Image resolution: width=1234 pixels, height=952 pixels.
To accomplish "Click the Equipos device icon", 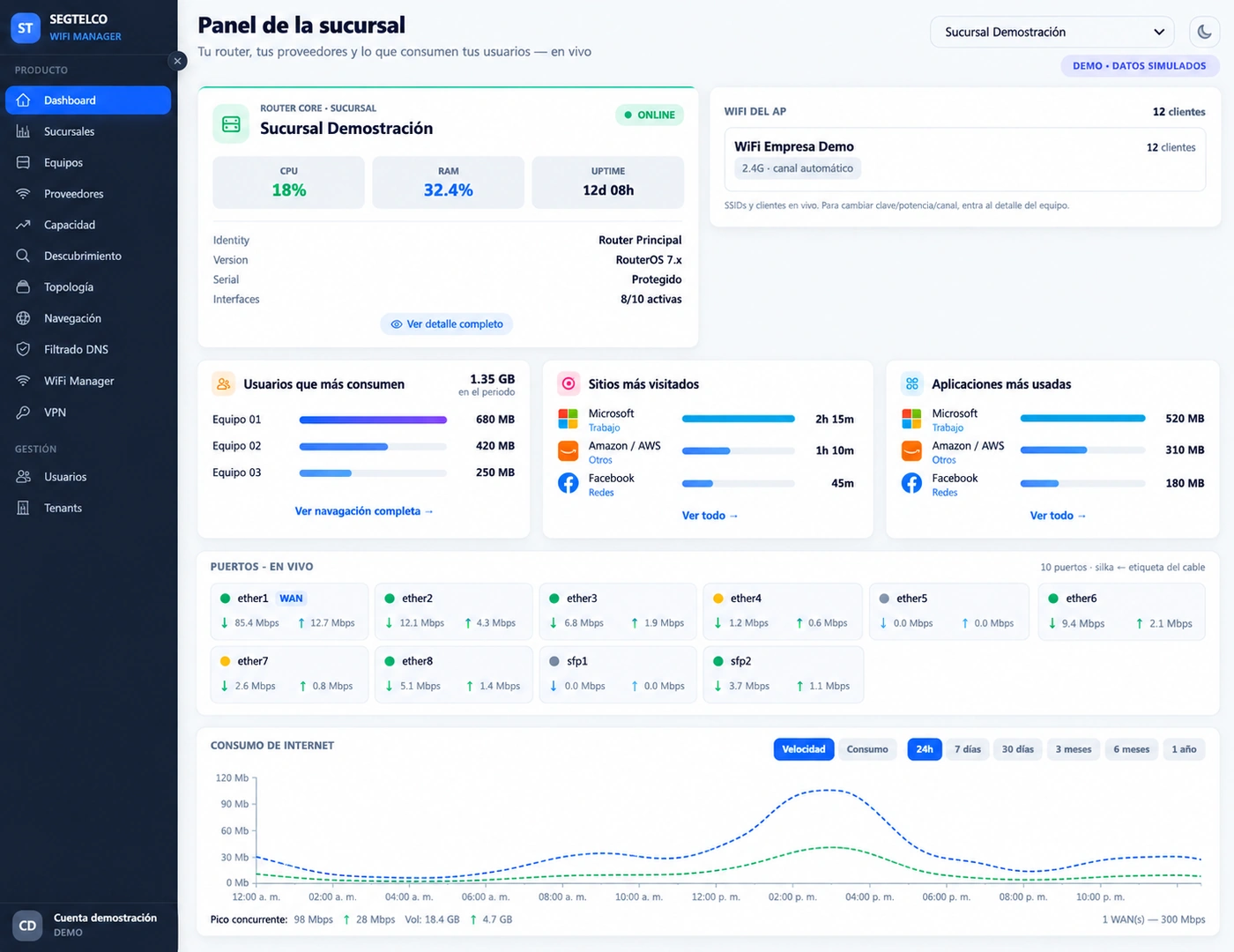I will point(24,162).
